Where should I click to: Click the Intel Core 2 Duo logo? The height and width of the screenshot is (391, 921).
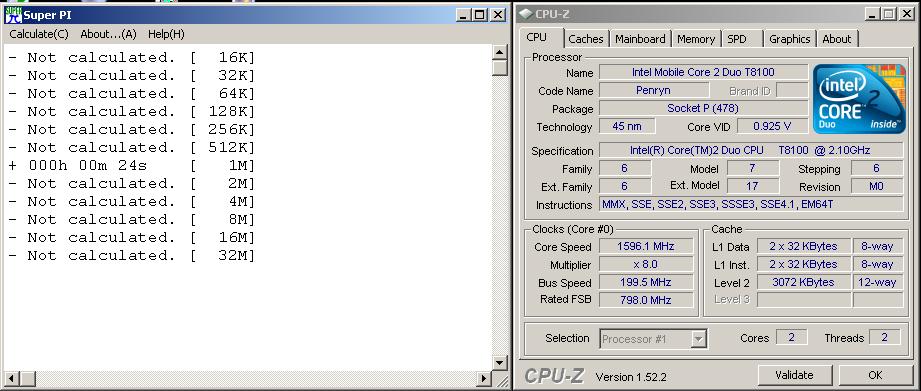(x=858, y=99)
